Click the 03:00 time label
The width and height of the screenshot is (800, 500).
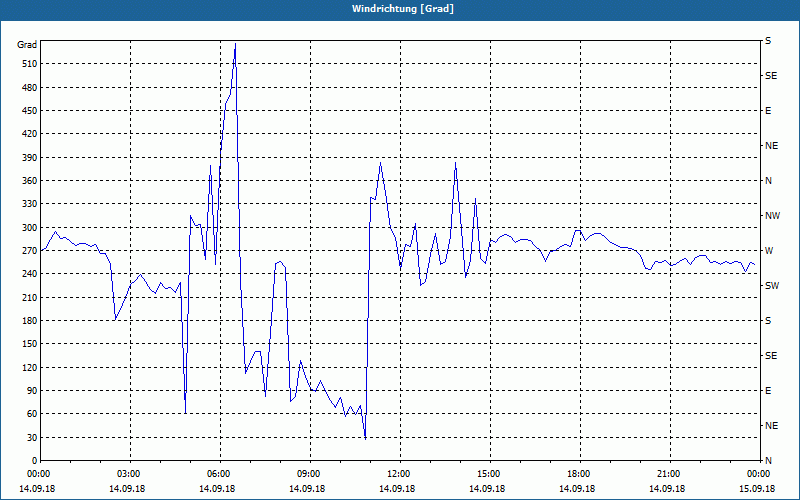[130, 474]
